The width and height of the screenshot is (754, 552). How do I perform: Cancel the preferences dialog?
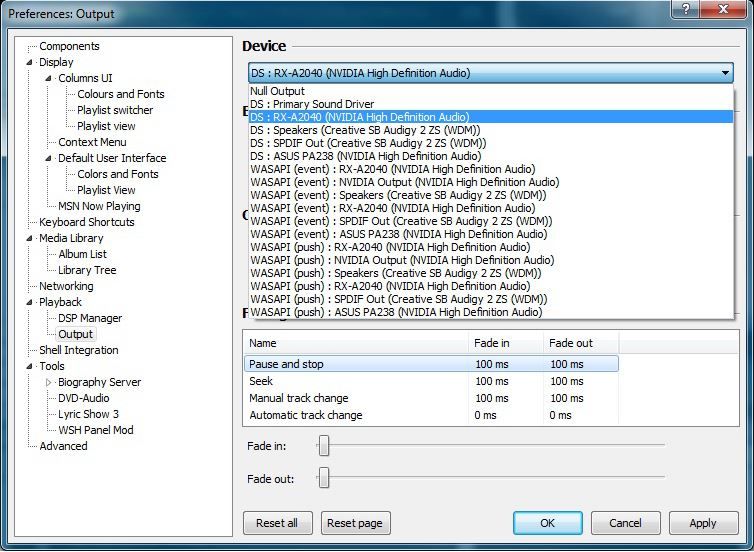pyautogui.click(x=626, y=523)
